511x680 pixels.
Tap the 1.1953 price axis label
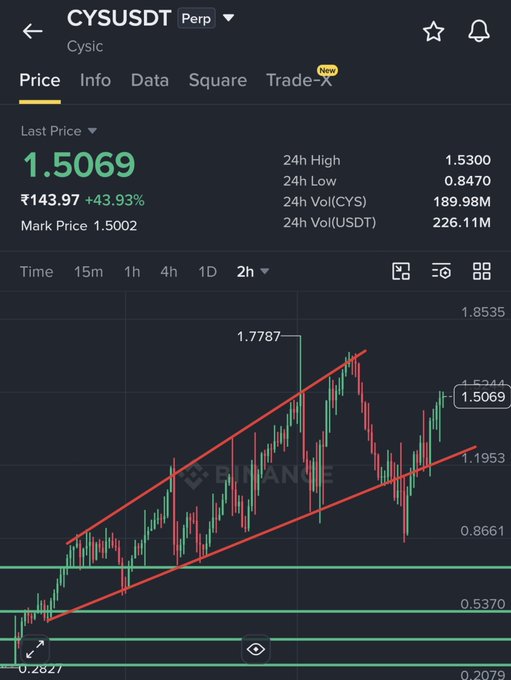click(483, 458)
